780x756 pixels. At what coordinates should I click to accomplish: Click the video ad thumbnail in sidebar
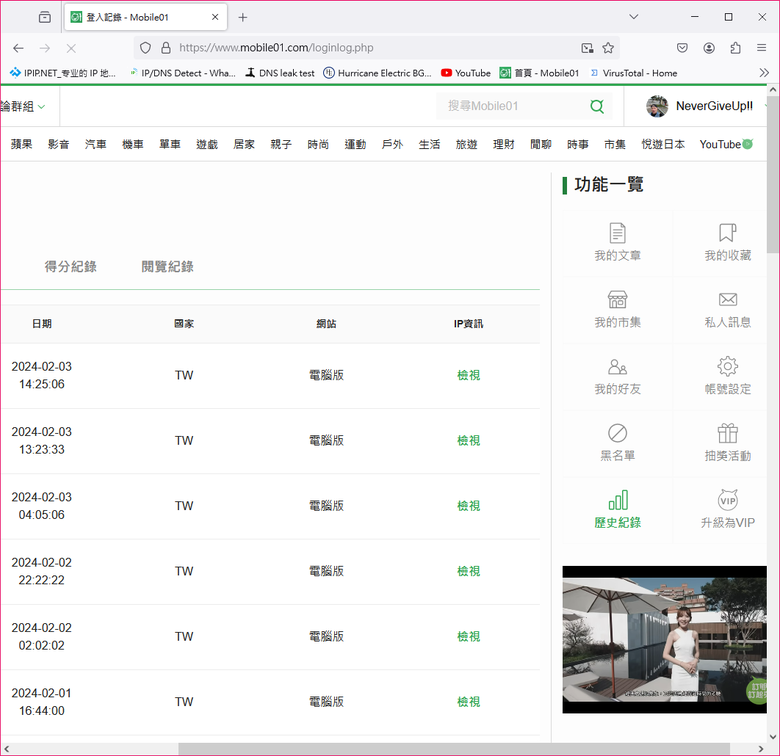pyautogui.click(x=664, y=640)
